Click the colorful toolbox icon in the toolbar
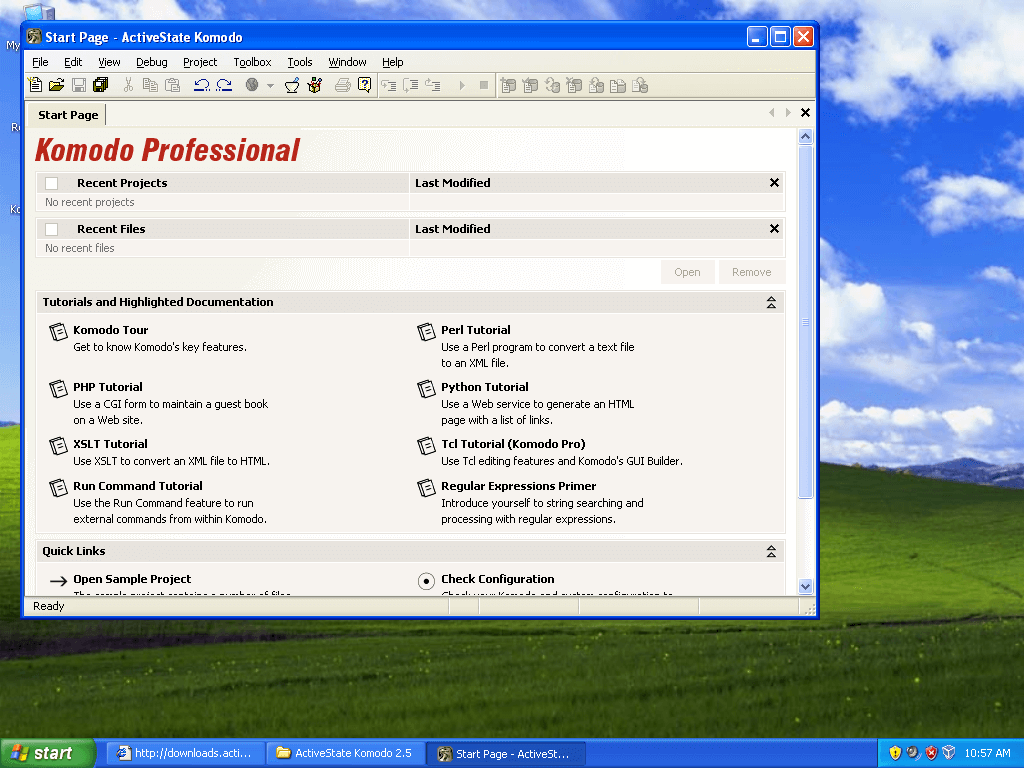This screenshot has height=768, width=1024. 315,85
